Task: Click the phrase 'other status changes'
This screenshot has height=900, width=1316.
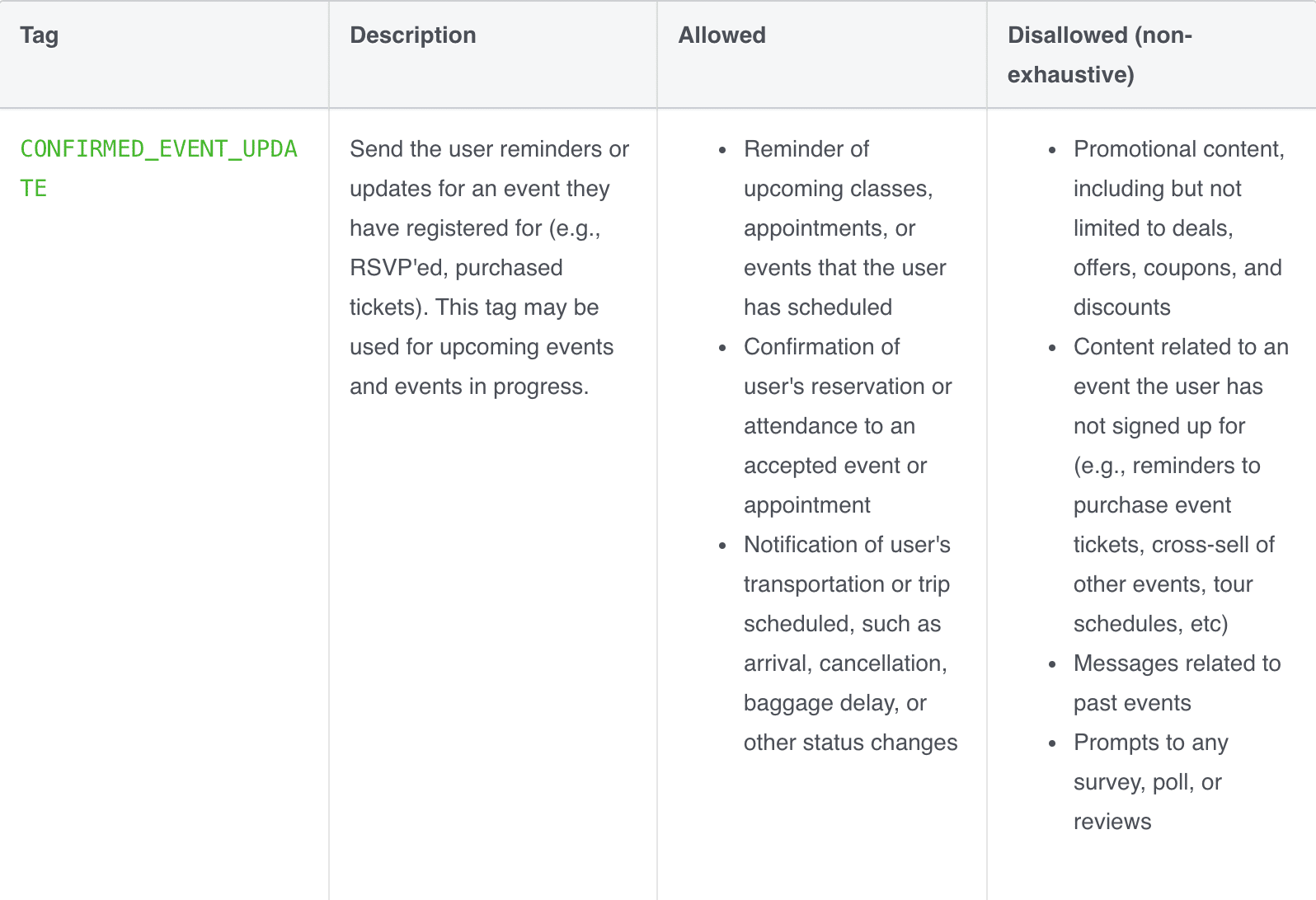Action: tap(850, 742)
